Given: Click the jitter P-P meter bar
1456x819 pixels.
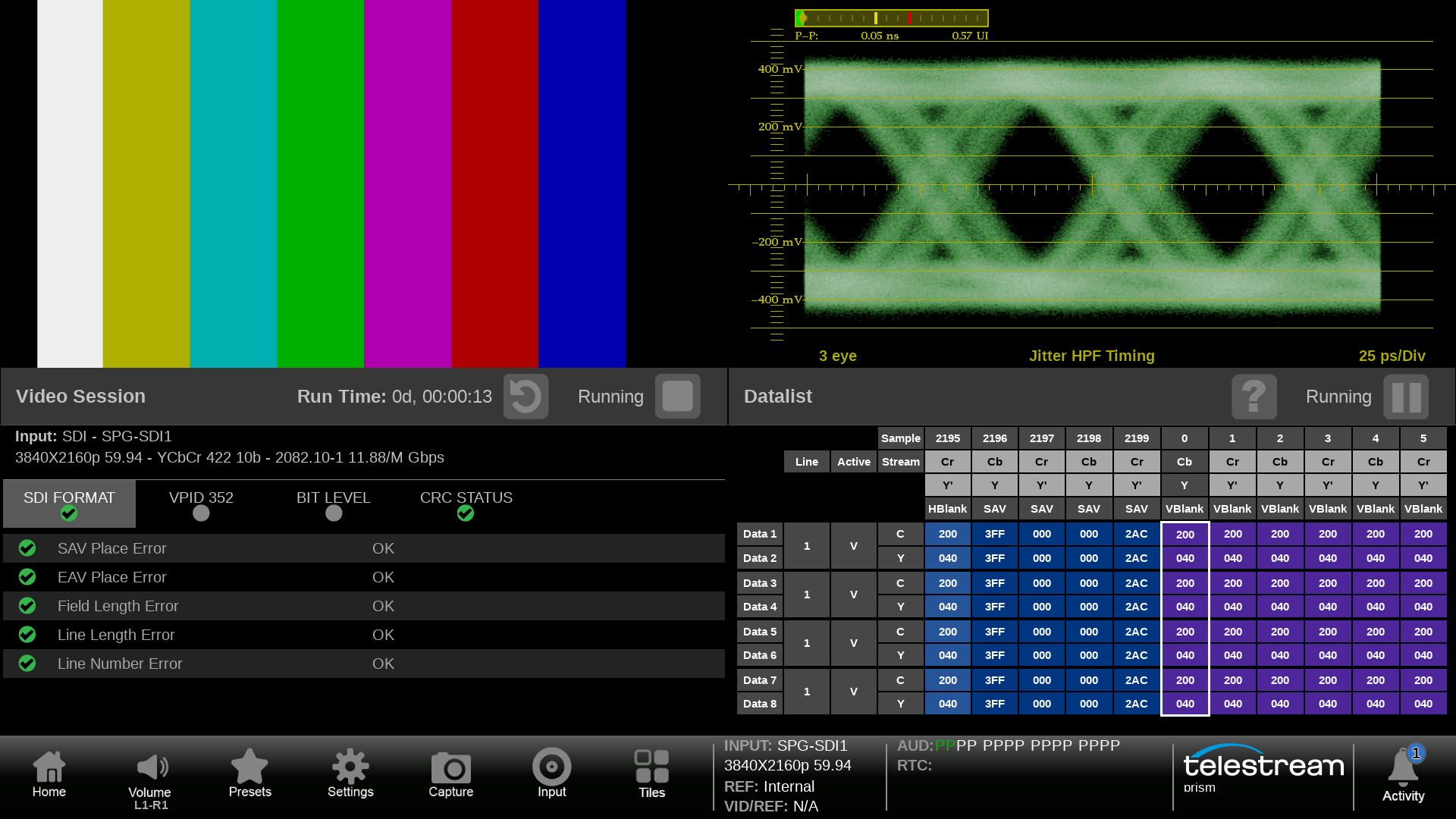Looking at the screenshot, I should click(x=891, y=18).
